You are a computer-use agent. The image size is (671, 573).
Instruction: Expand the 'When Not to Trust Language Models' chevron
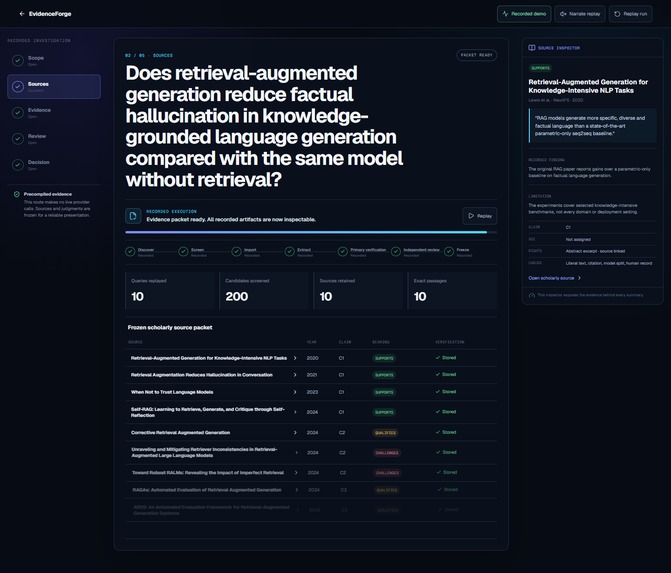[x=295, y=392]
